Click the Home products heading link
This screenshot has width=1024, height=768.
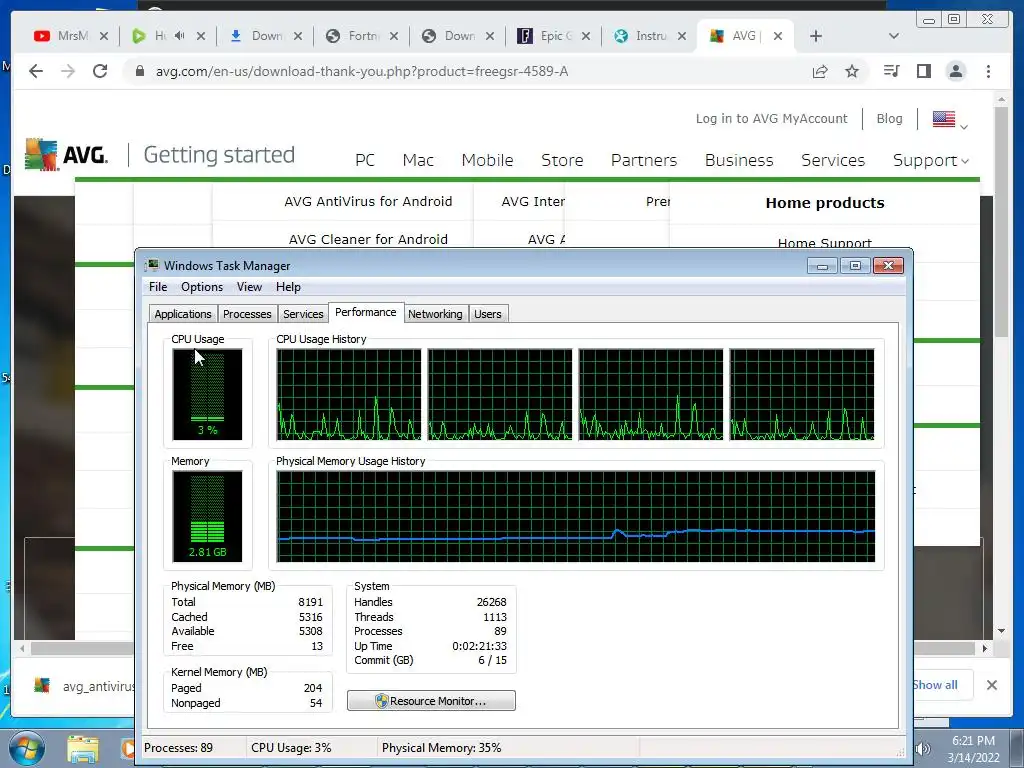tap(825, 203)
